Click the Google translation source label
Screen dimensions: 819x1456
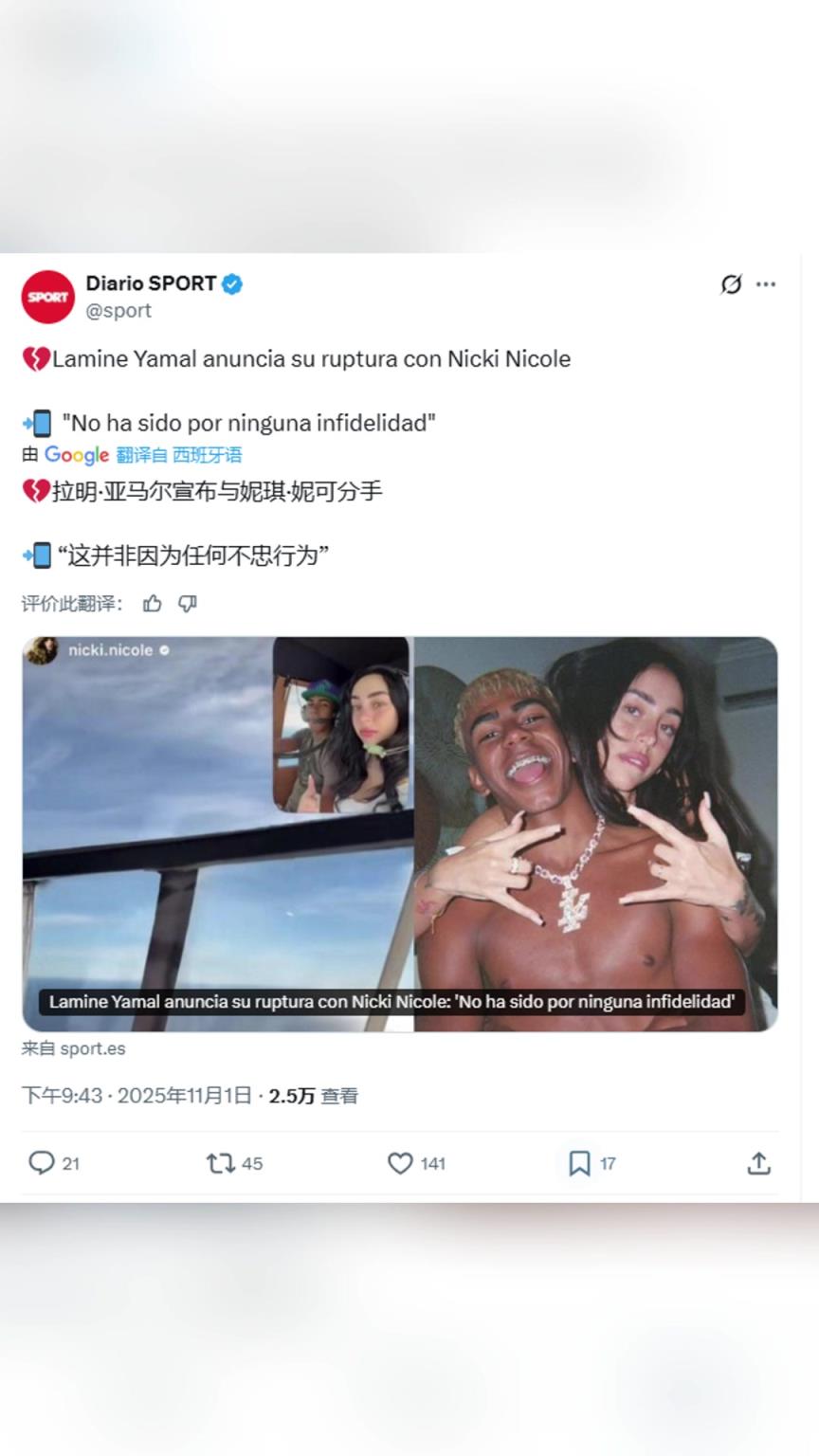pos(77,455)
